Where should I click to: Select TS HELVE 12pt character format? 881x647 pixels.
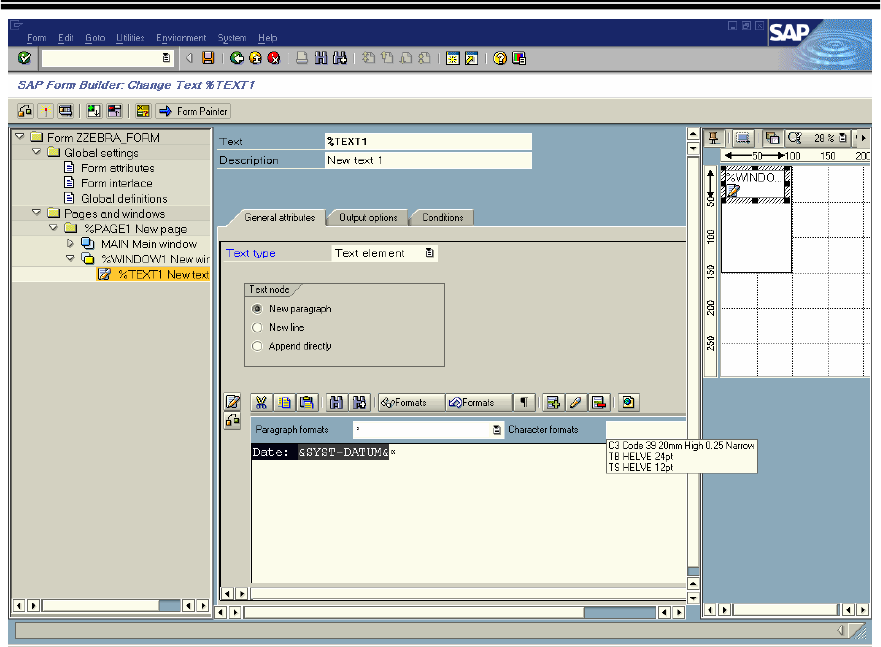pyautogui.click(x=641, y=467)
